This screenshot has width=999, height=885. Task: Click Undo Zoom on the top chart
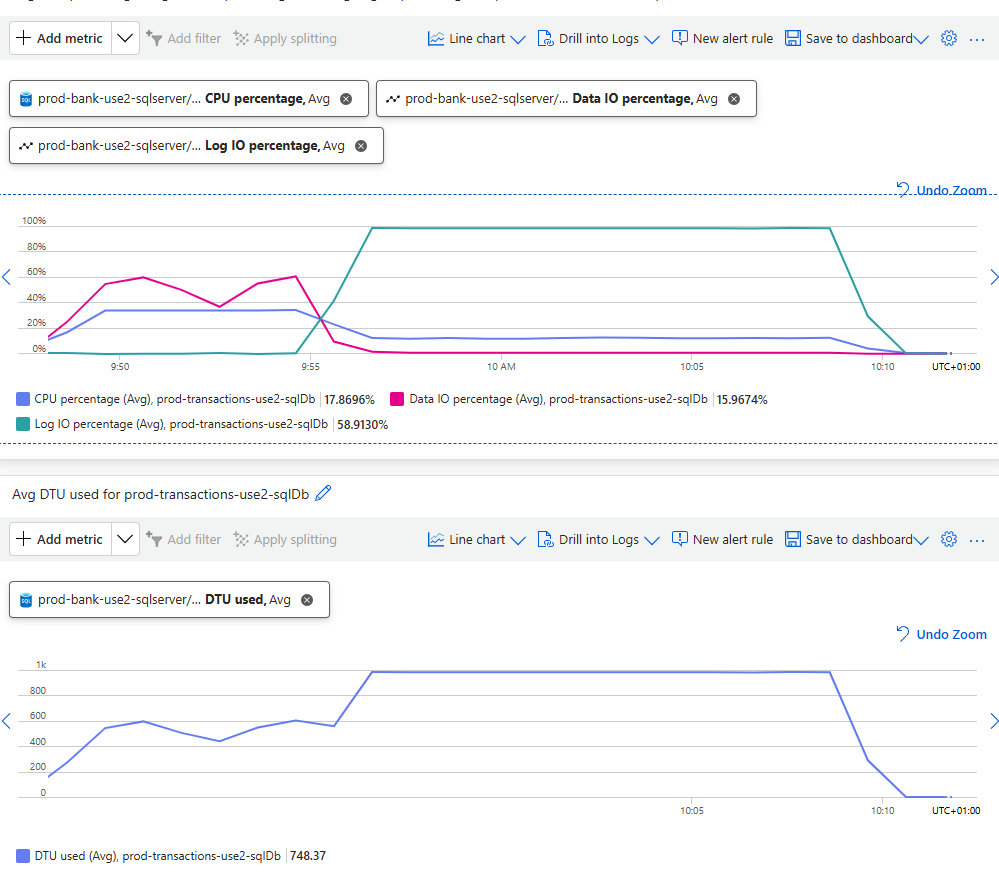click(941, 190)
